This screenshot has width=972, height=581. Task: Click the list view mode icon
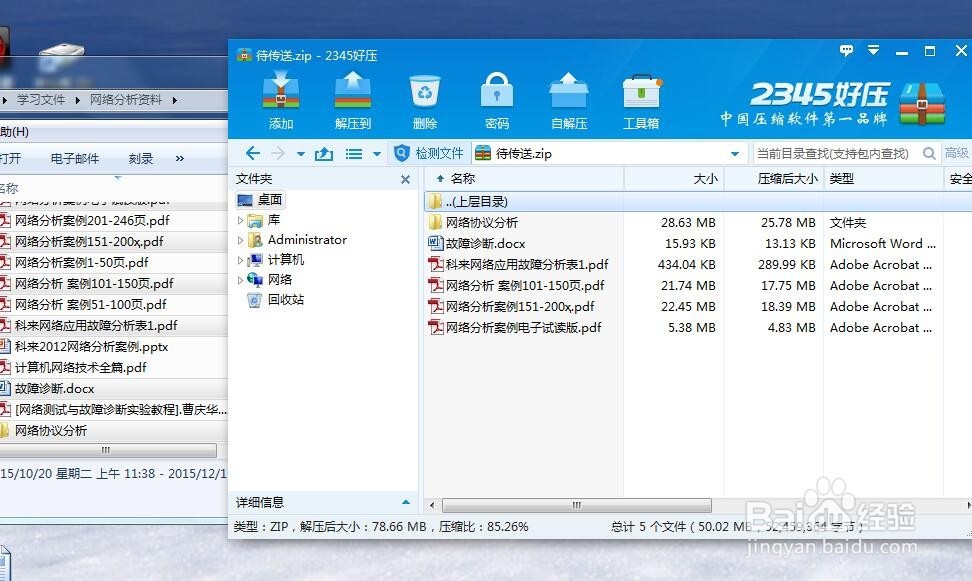coord(354,154)
